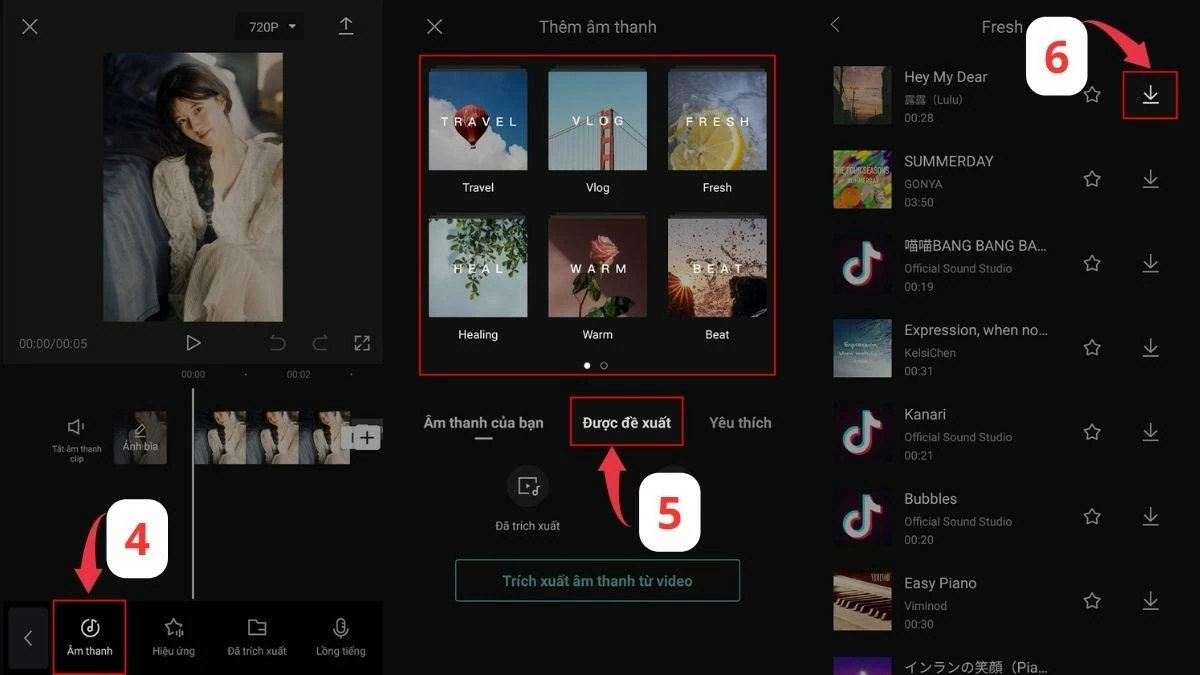
Task: Add a clip with the plus button
Action: click(366, 437)
